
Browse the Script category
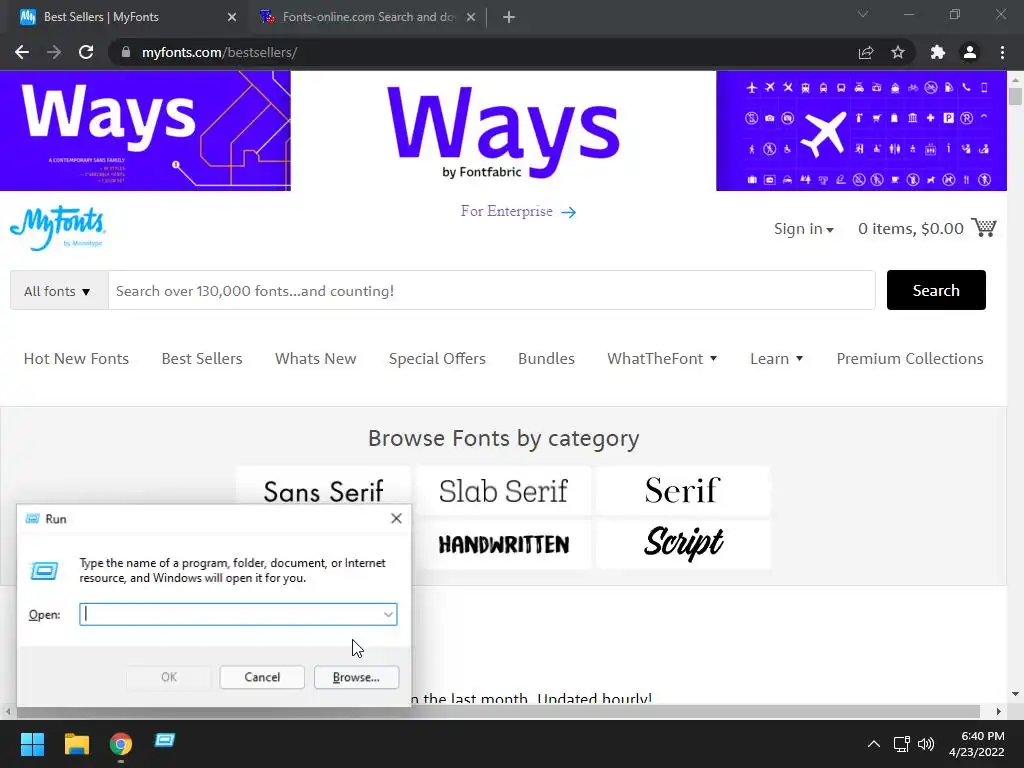683,544
